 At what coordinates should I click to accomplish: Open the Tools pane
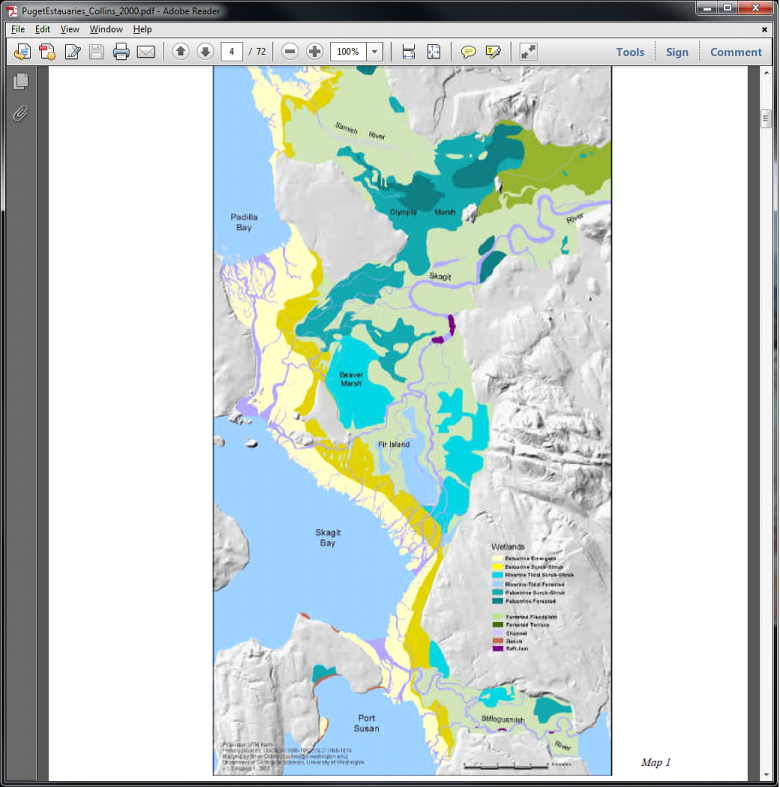coord(630,52)
